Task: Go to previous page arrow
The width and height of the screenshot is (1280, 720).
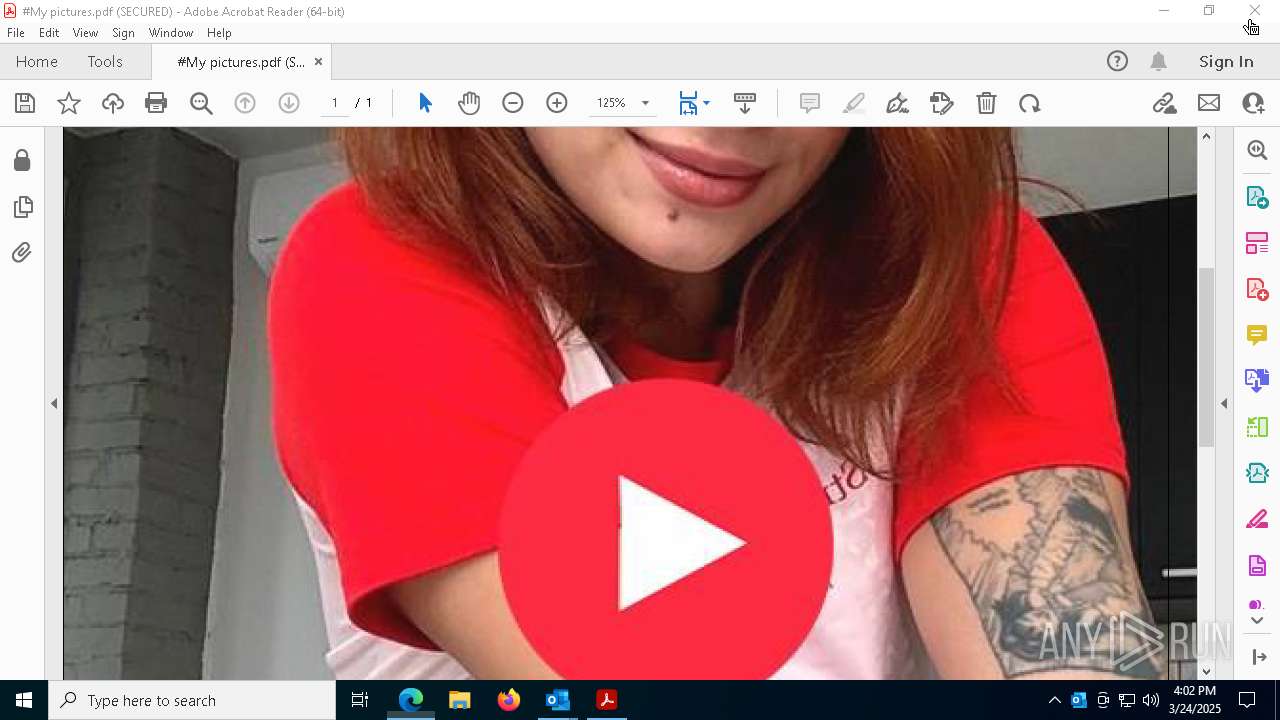Action: coord(245,103)
